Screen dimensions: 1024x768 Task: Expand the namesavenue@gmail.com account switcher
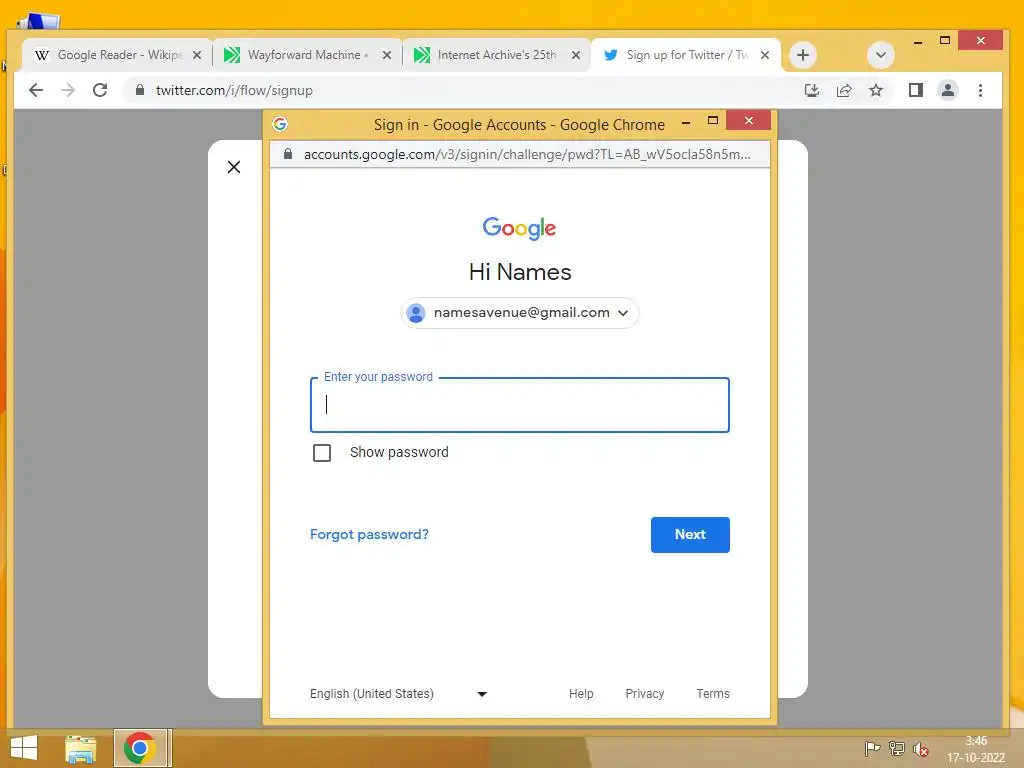point(520,313)
